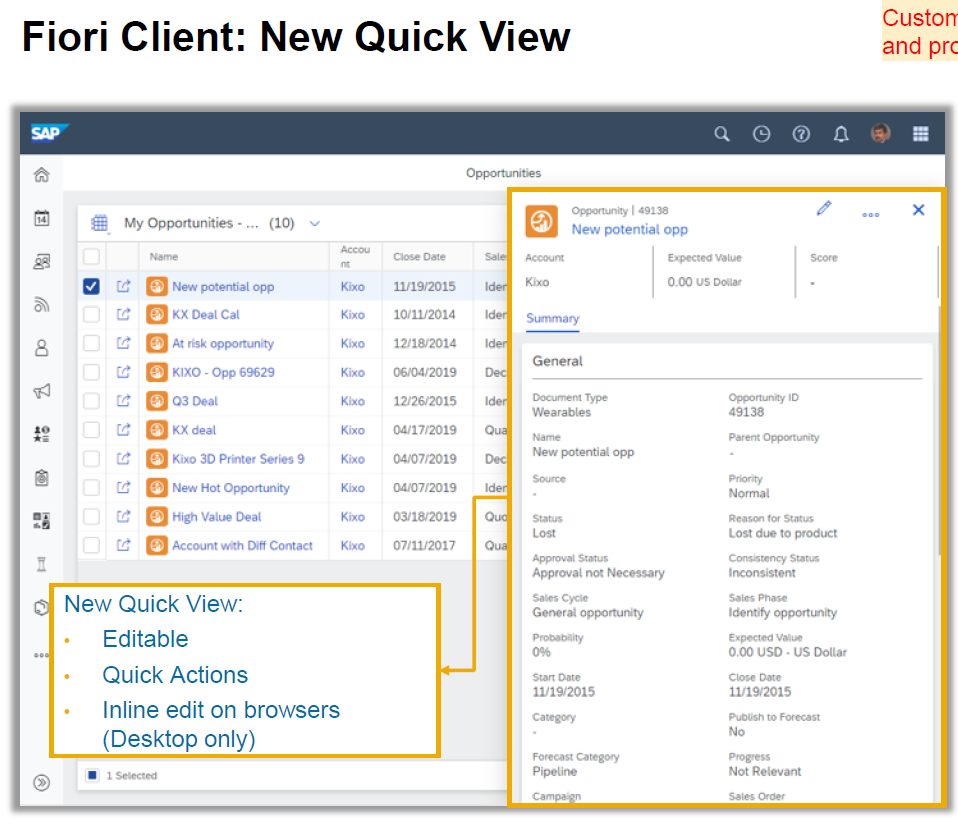The width and height of the screenshot is (958, 826).
Task: Open Account with Diff Contact link
Action: coord(243,546)
